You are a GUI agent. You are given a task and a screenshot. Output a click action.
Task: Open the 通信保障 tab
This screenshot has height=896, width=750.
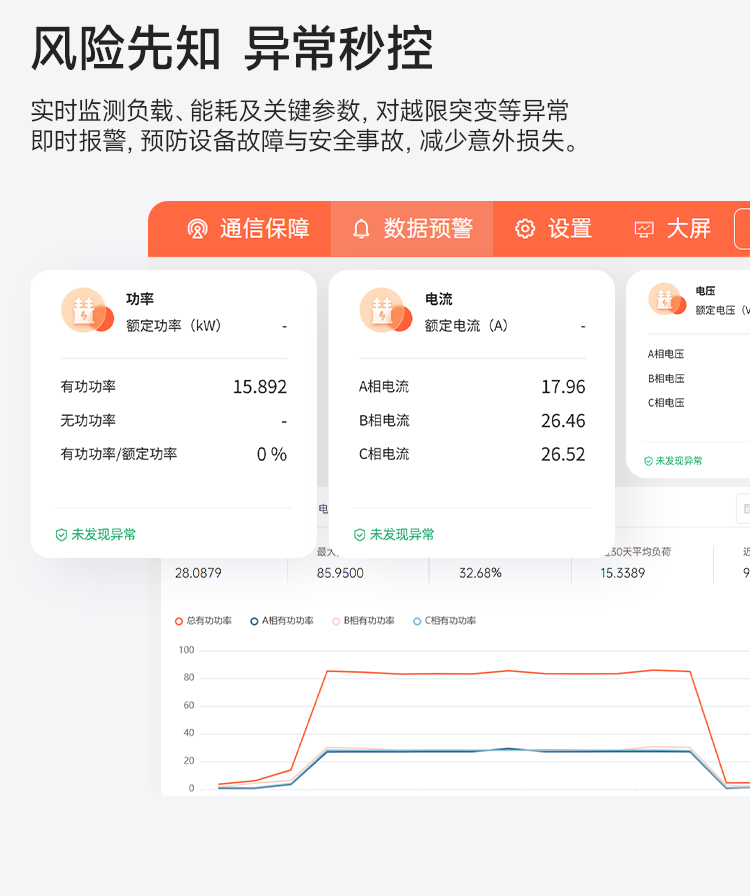click(x=248, y=229)
